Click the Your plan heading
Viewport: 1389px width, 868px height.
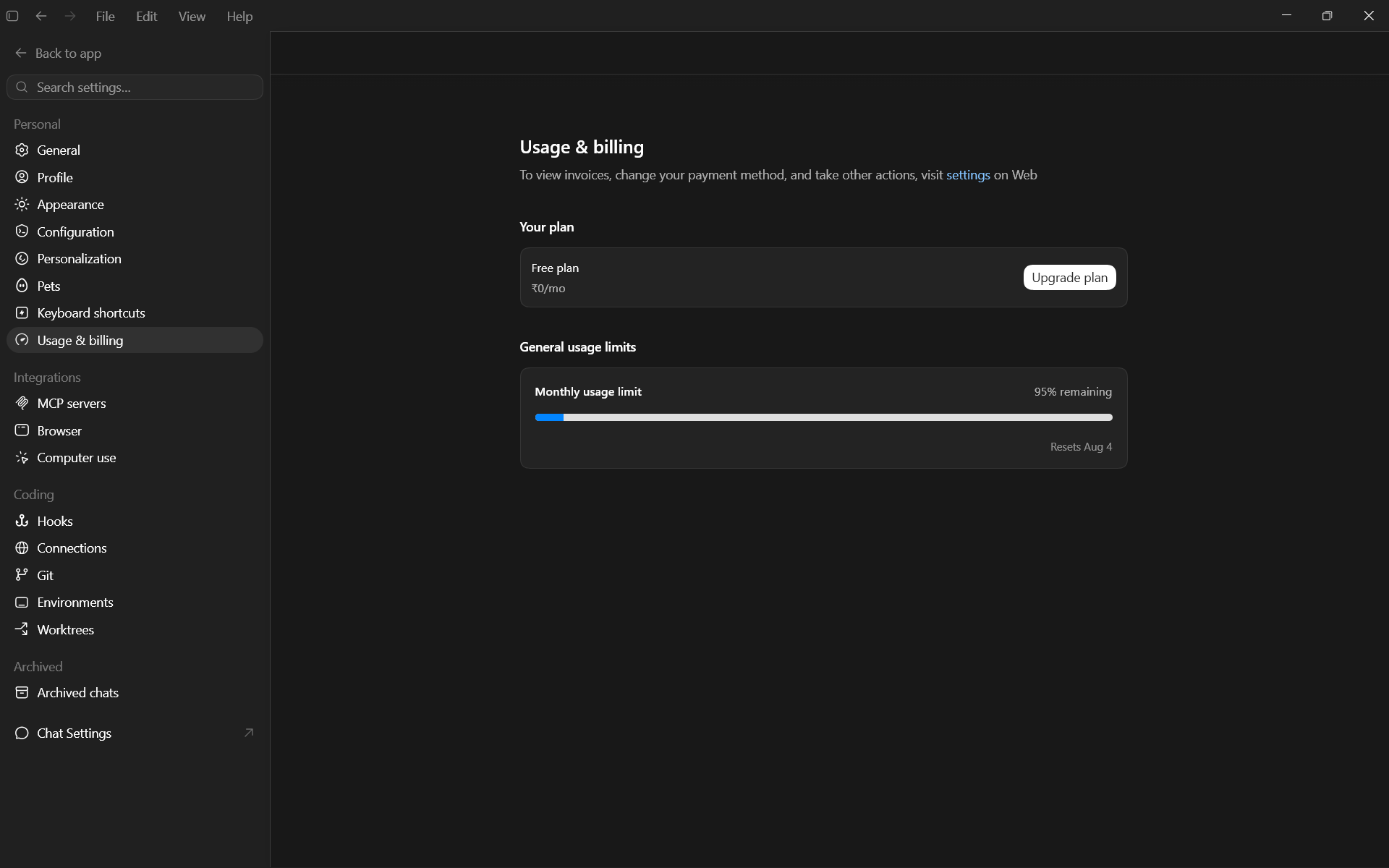click(x=546, y=227)
